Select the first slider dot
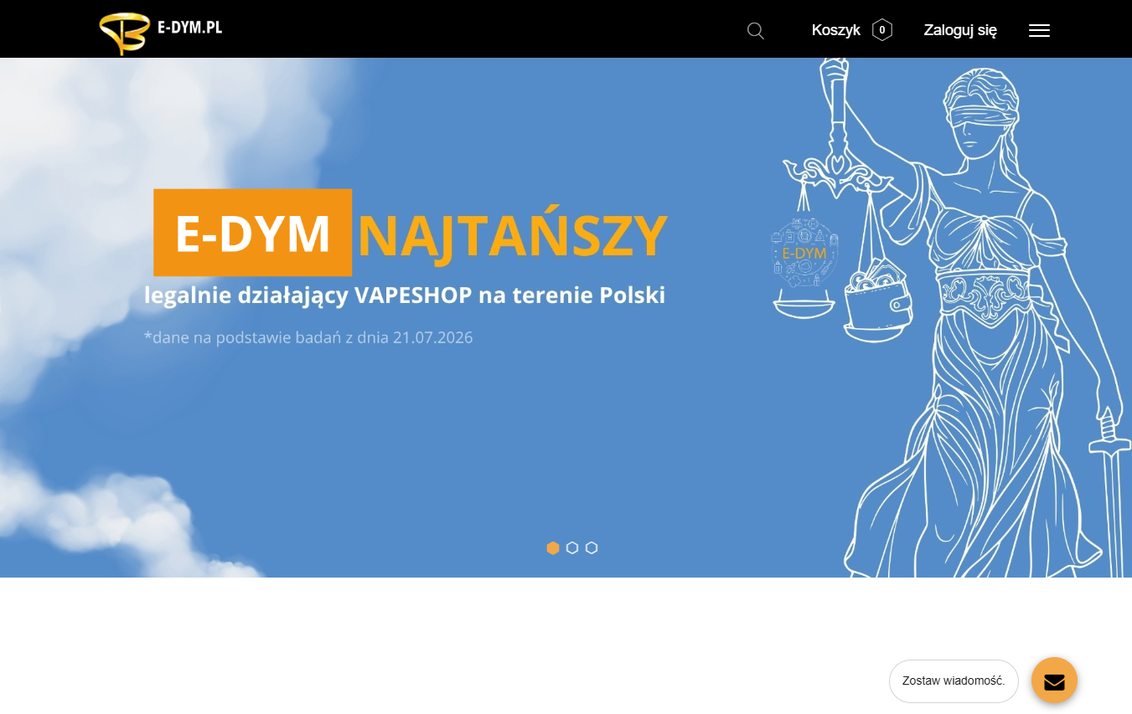The image size is (1132, 714). (x=553, y=548)
